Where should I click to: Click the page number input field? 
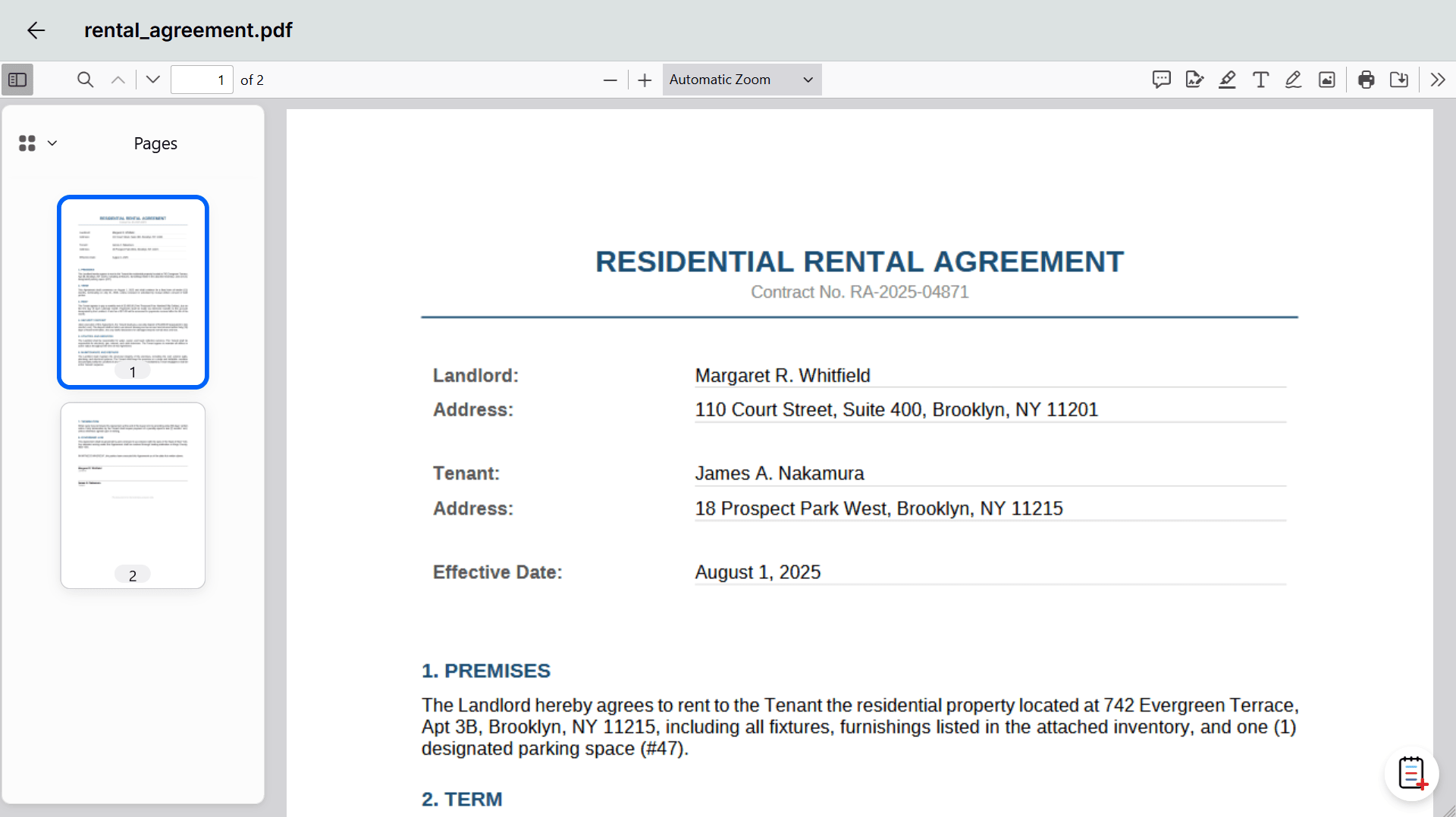[x=202, y=80]
